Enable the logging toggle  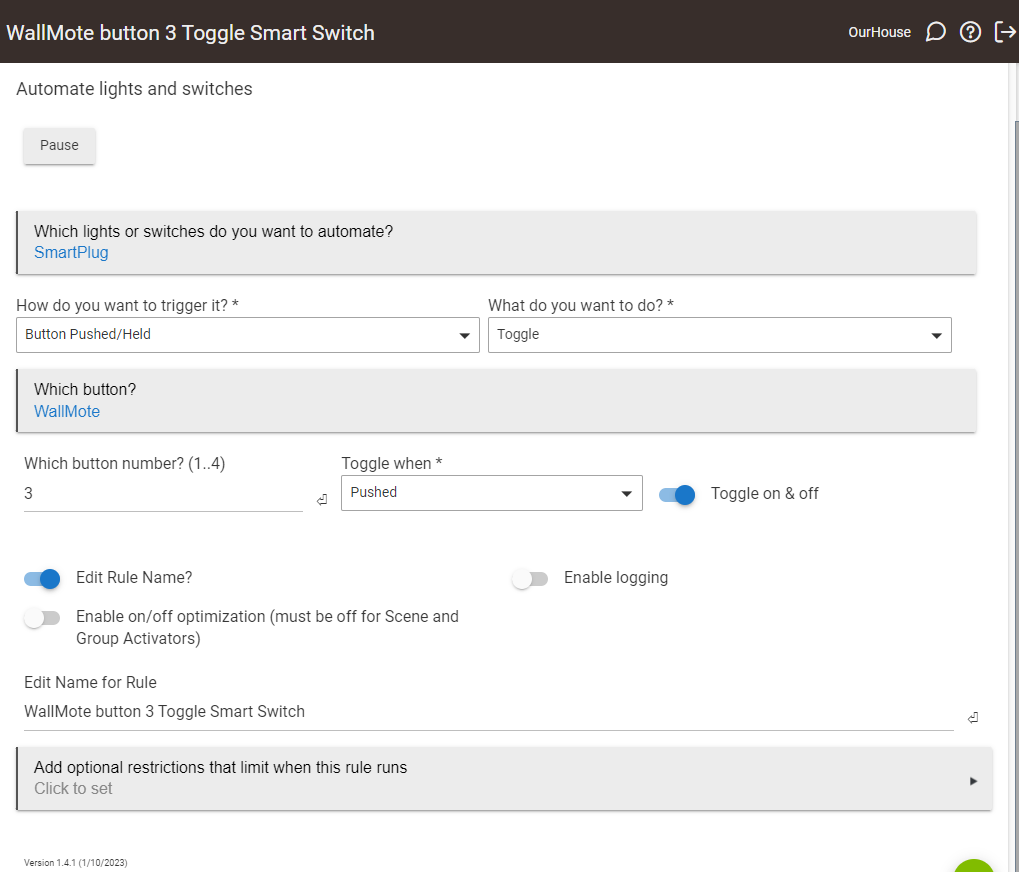[530, 579]
